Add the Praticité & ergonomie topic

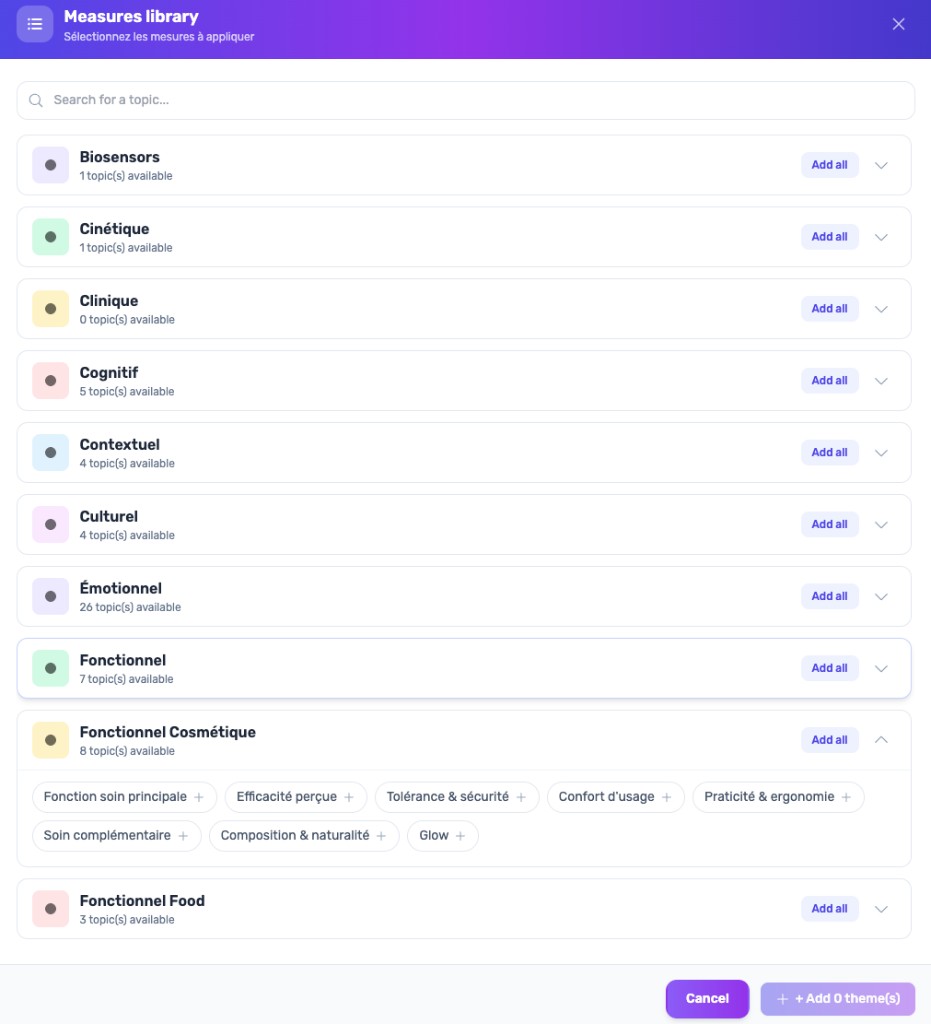coord(777,797)
